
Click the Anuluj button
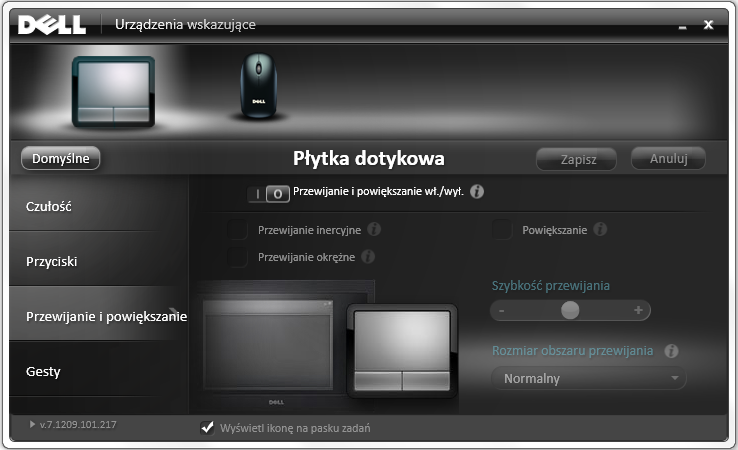[x=668, y=159]
